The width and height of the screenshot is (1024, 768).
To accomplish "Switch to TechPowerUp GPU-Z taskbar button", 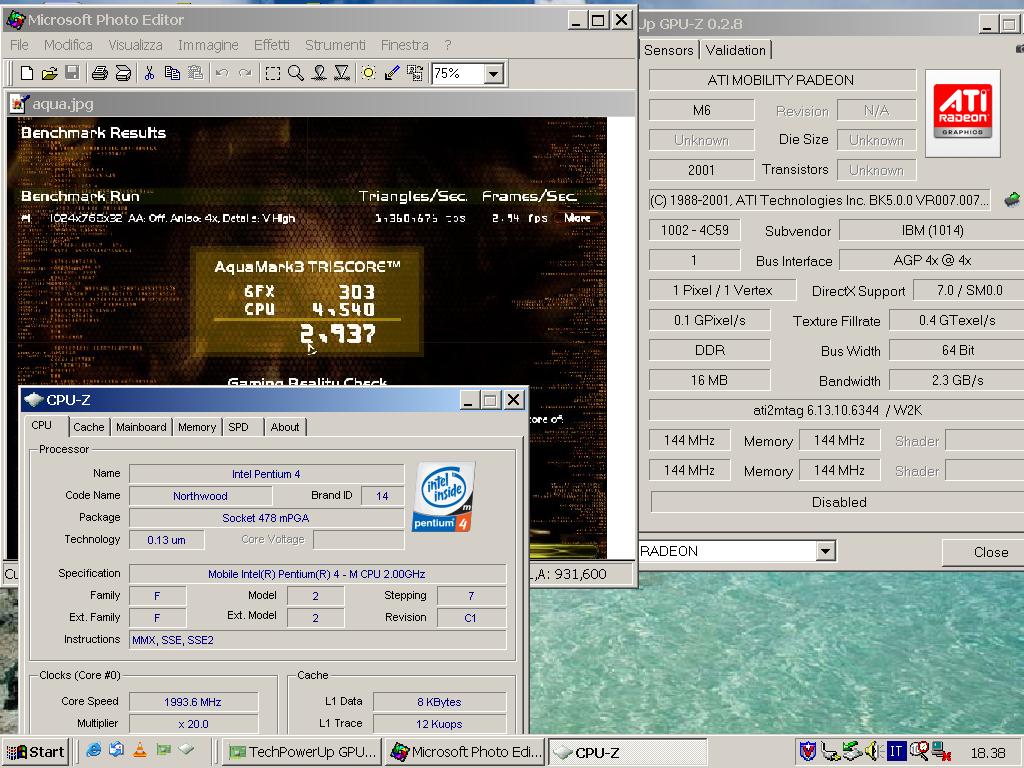I will tap(302, 752).
